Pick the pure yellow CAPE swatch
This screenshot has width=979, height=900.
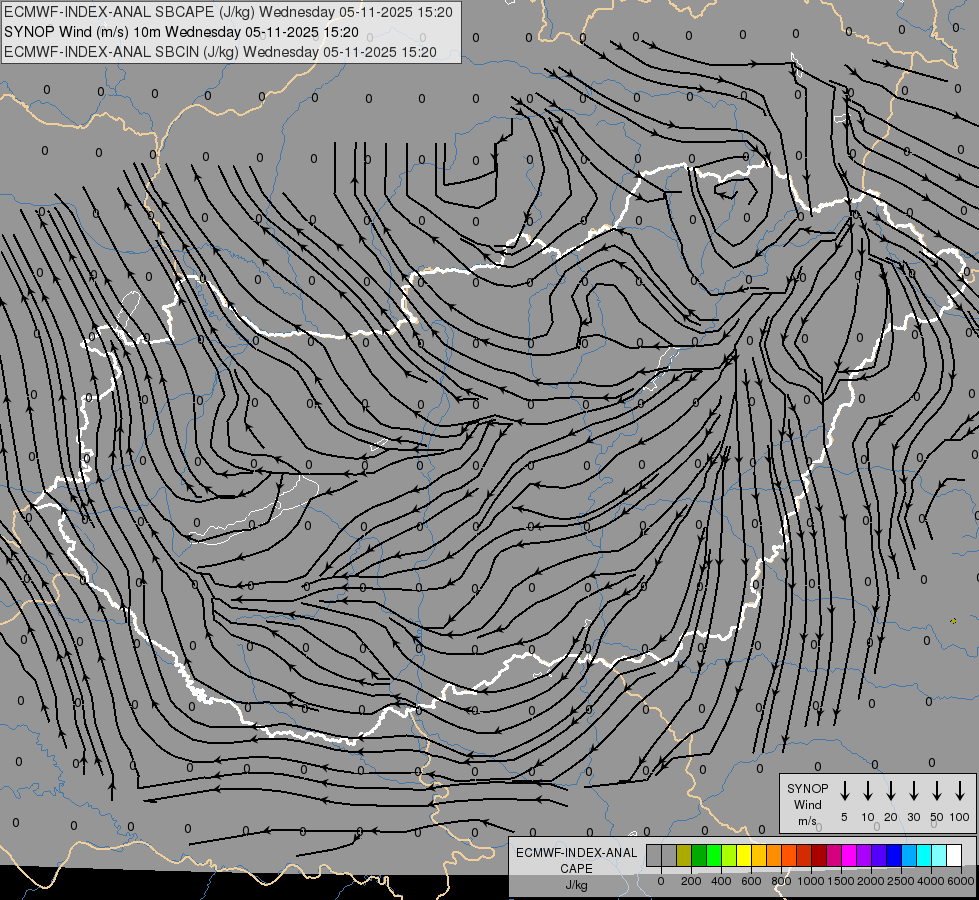[x=744, y=855]
